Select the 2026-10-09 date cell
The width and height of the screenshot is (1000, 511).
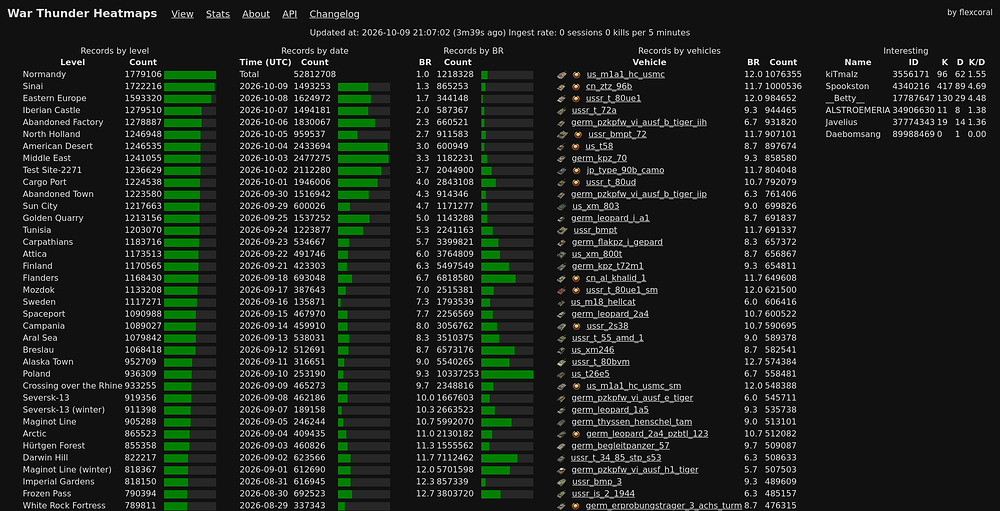263,87
